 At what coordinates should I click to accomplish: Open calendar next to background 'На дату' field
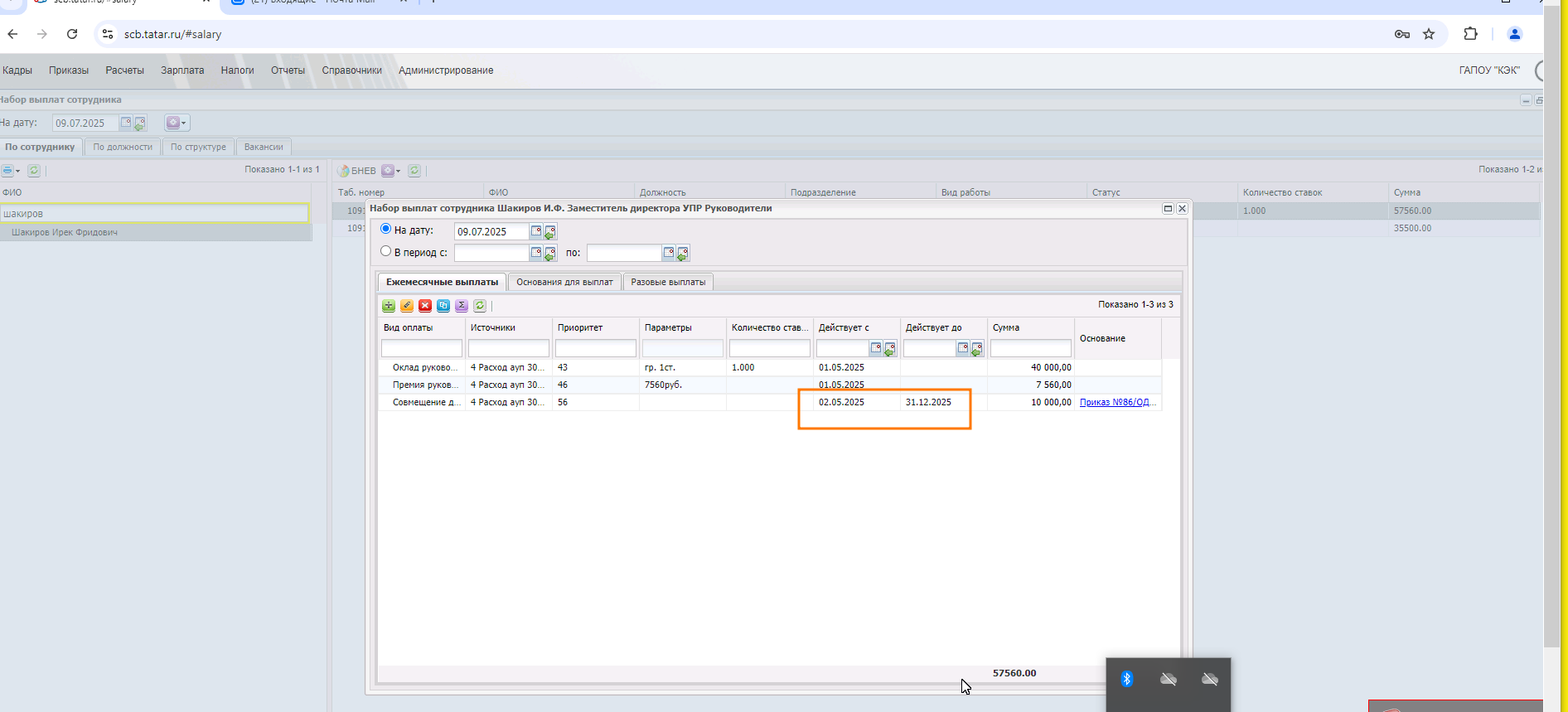tap(126, 123)
